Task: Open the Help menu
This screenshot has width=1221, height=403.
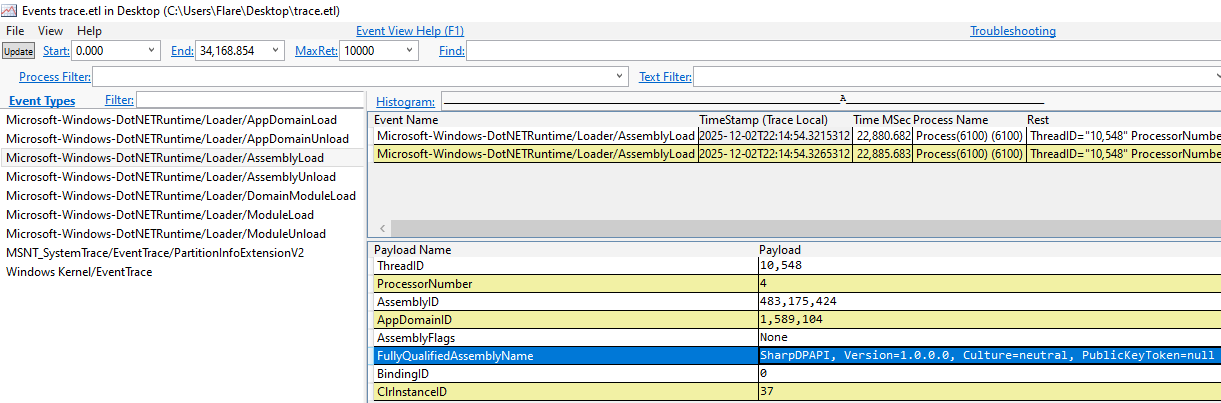Action: (89, 31)
